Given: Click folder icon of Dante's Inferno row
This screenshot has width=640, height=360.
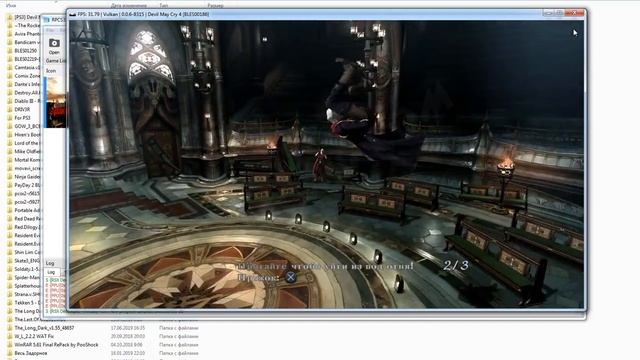Looking at the screenshot, I should pos(9,84).
